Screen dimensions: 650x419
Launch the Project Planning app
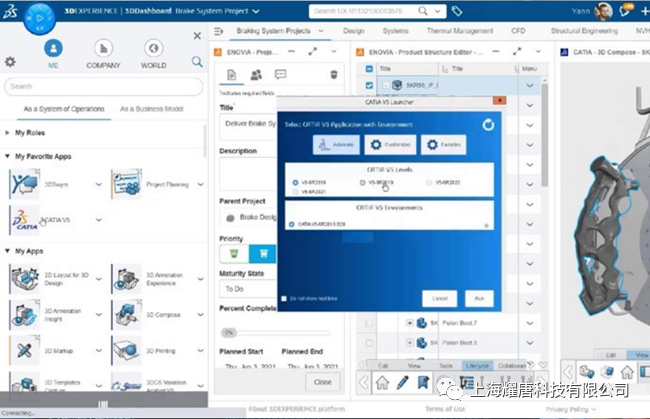point(126,184)
